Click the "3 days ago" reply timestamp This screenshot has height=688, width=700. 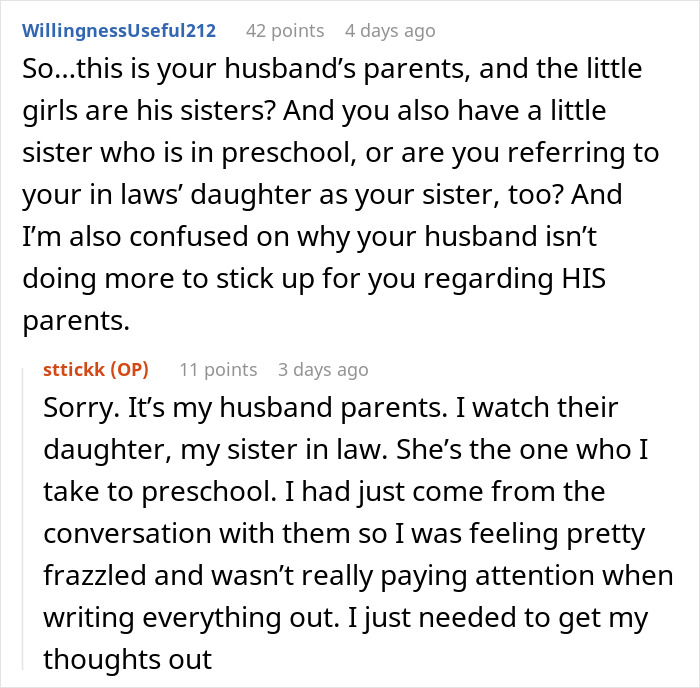[323, 370]
